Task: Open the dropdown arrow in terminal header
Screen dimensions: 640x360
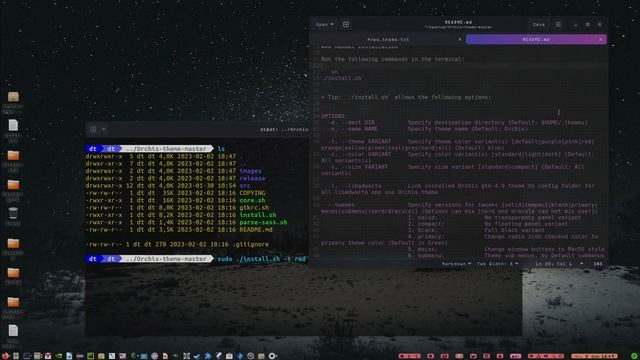Action: click(104, 129)
